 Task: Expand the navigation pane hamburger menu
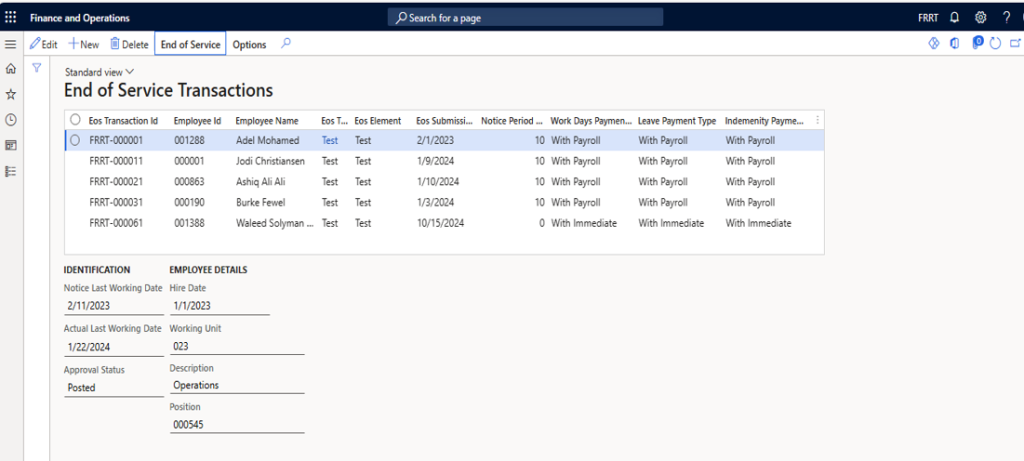tap(11, 44)
